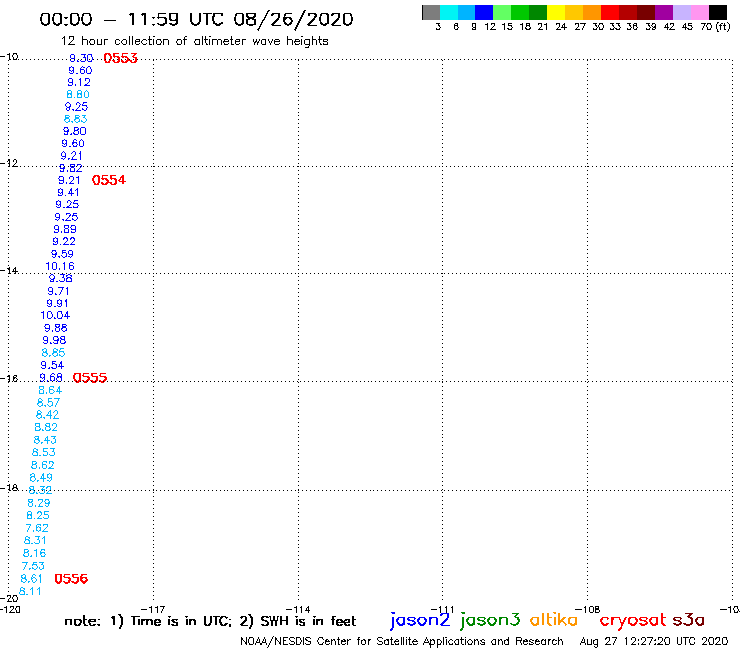Click the 8.57 wave height reading

click(49, 403)
